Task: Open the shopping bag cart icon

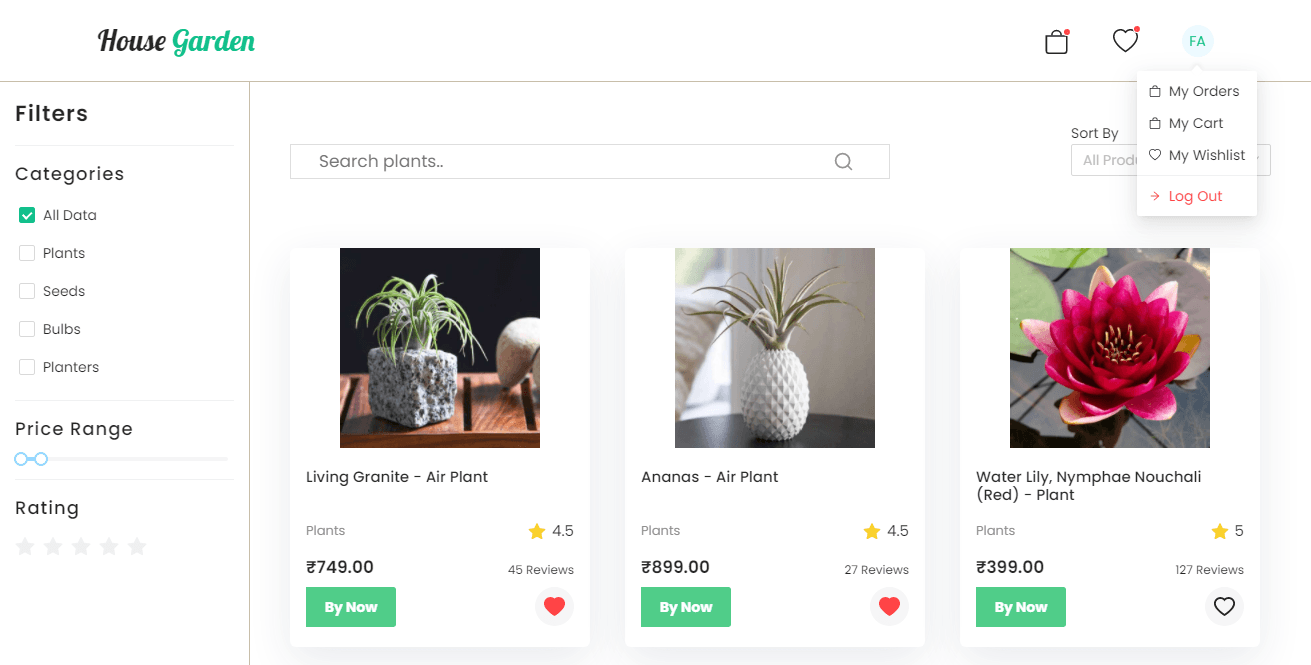Action: tap(1056, 42)
